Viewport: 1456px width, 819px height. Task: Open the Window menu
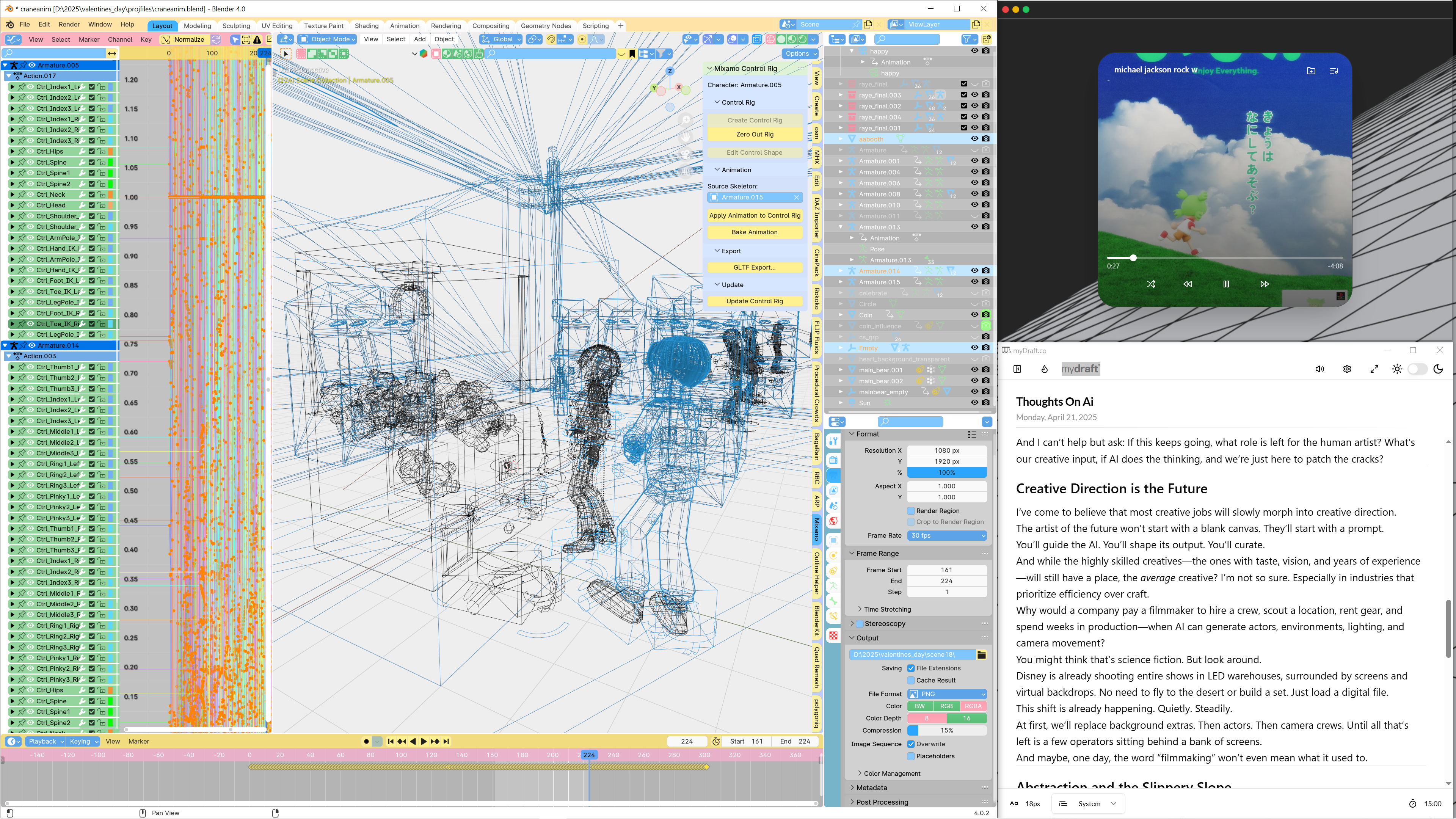coord(100,24)
